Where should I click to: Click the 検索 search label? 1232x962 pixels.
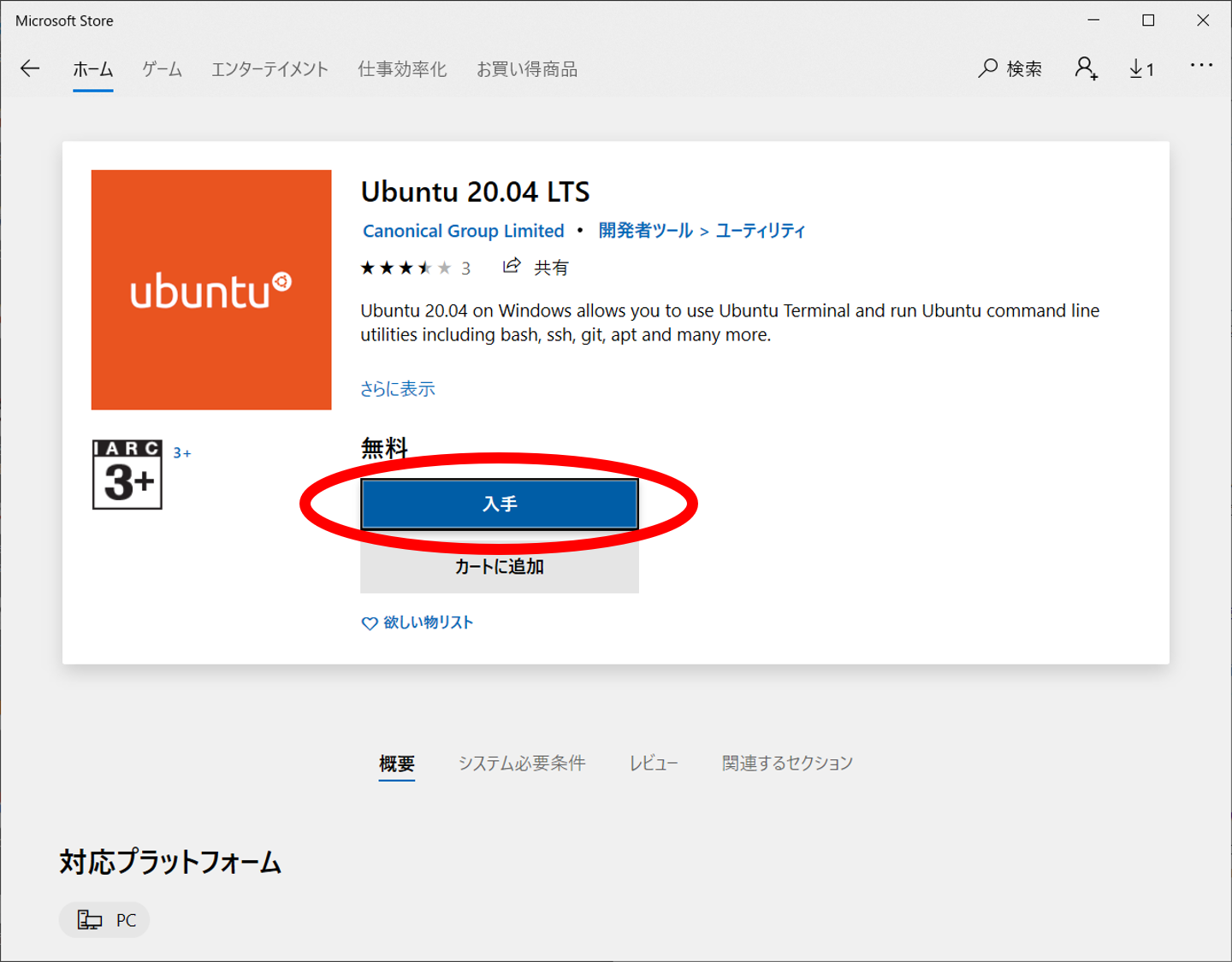pos(1024,69)
